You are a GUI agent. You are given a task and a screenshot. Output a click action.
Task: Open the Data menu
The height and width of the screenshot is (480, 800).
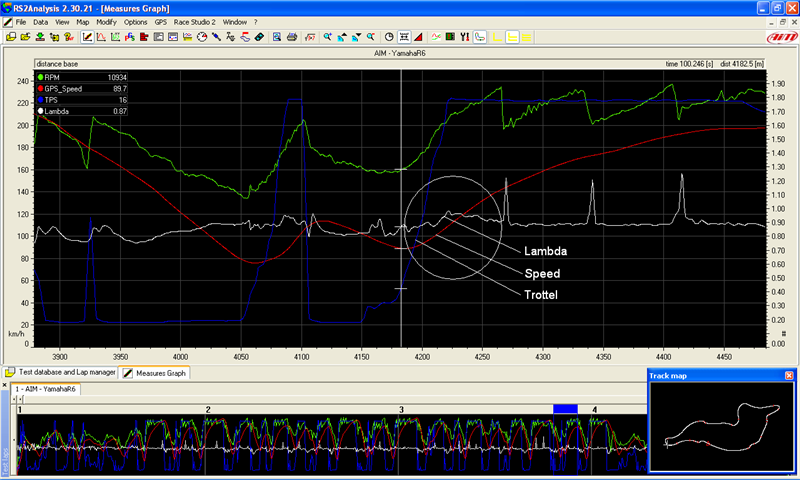click(40, 22)
